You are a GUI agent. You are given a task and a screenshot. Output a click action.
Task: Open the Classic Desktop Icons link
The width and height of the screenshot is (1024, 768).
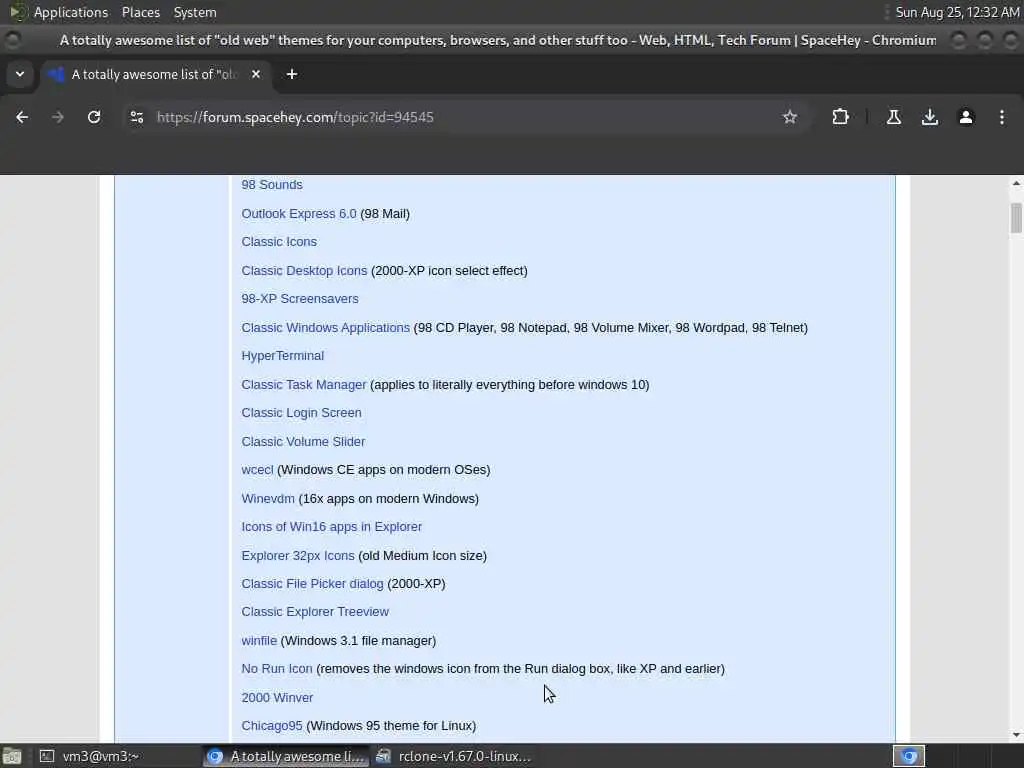tap(304, 270)
